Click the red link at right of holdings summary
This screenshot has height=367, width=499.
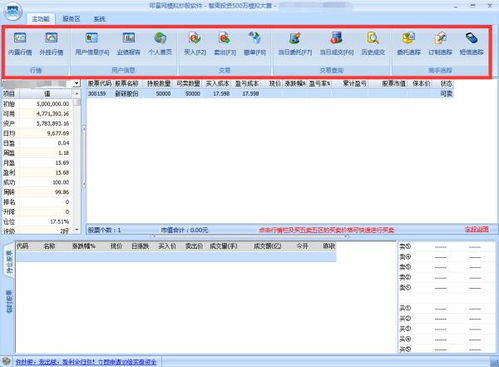tap(477, 229)
